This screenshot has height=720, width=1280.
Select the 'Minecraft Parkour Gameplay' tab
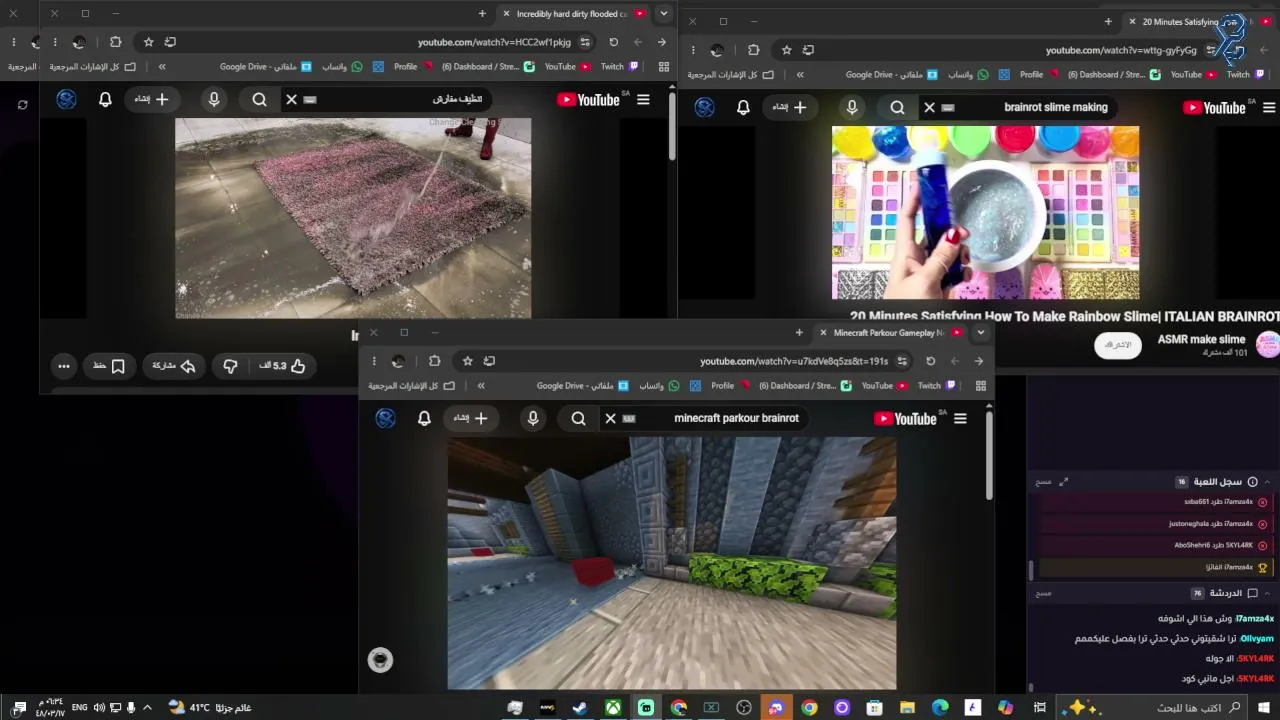point(890,333)
